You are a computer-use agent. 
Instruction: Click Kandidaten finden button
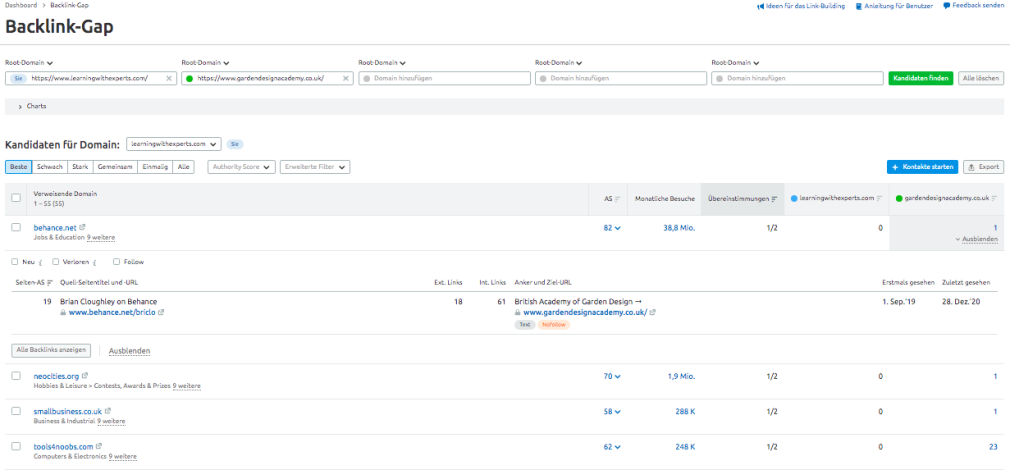(920, 78)
